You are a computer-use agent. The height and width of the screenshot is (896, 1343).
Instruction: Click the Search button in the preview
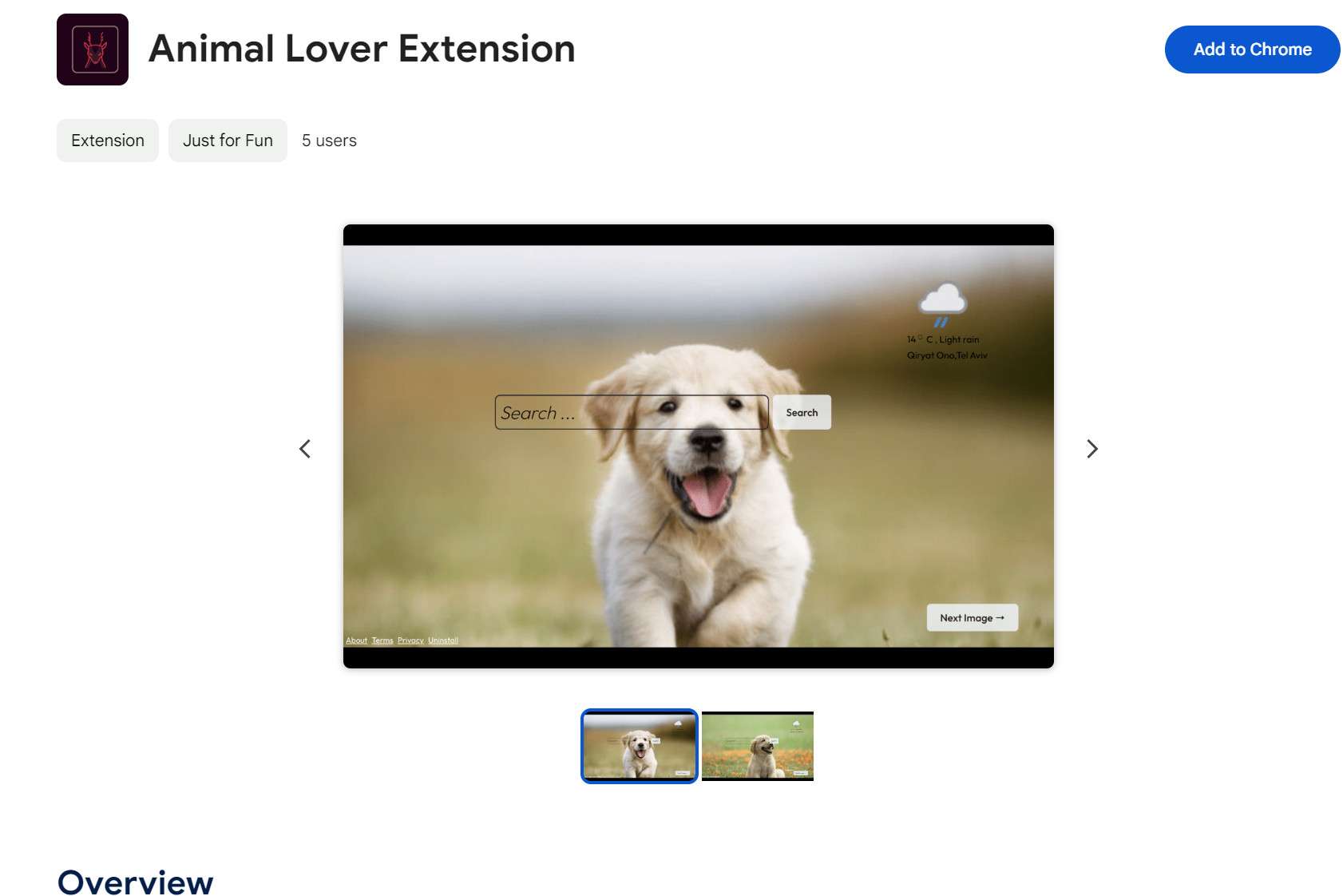(x=802, y=412)
